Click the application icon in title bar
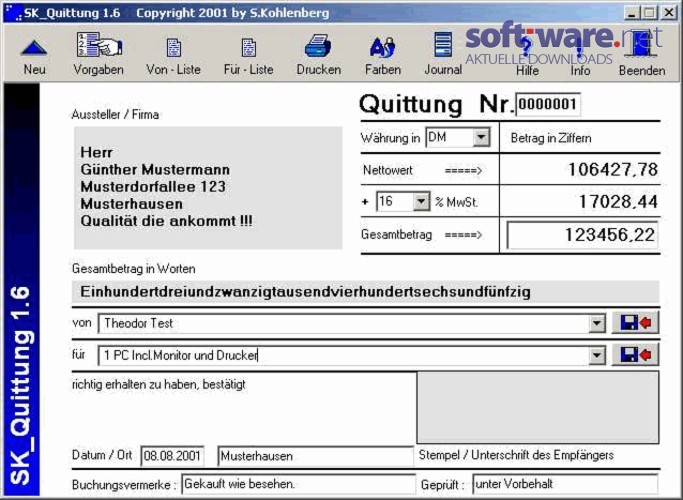The height and width of the screenshot is (500, 683). (x=13, y=13)
